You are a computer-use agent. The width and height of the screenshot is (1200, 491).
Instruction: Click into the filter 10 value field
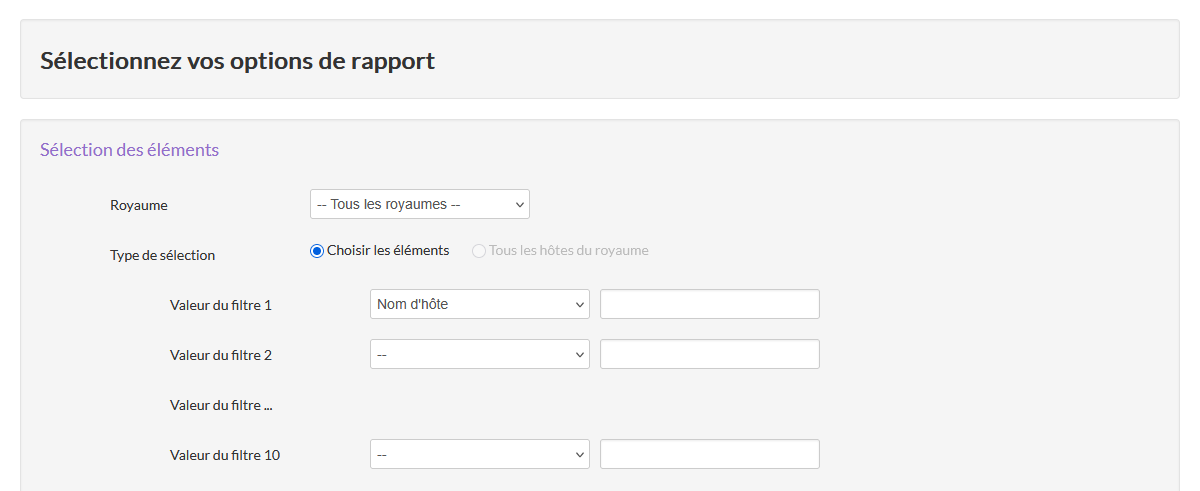pos(709,454)
